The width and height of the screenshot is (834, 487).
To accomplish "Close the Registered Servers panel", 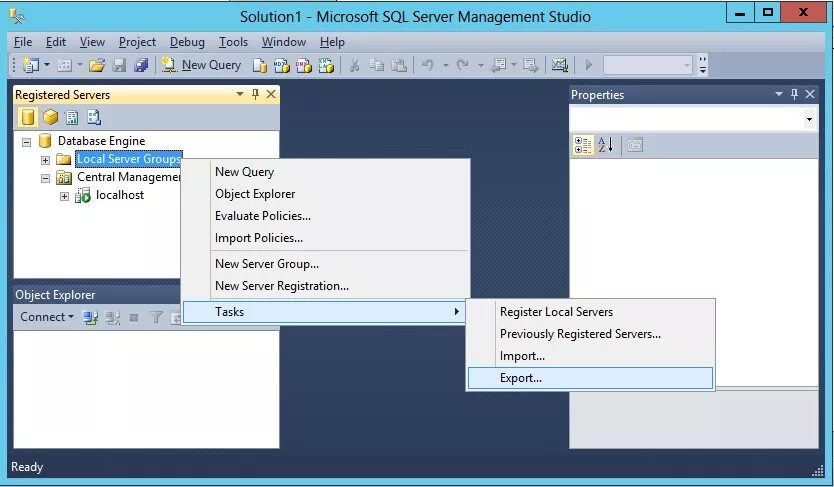I will tap(271, 94).
